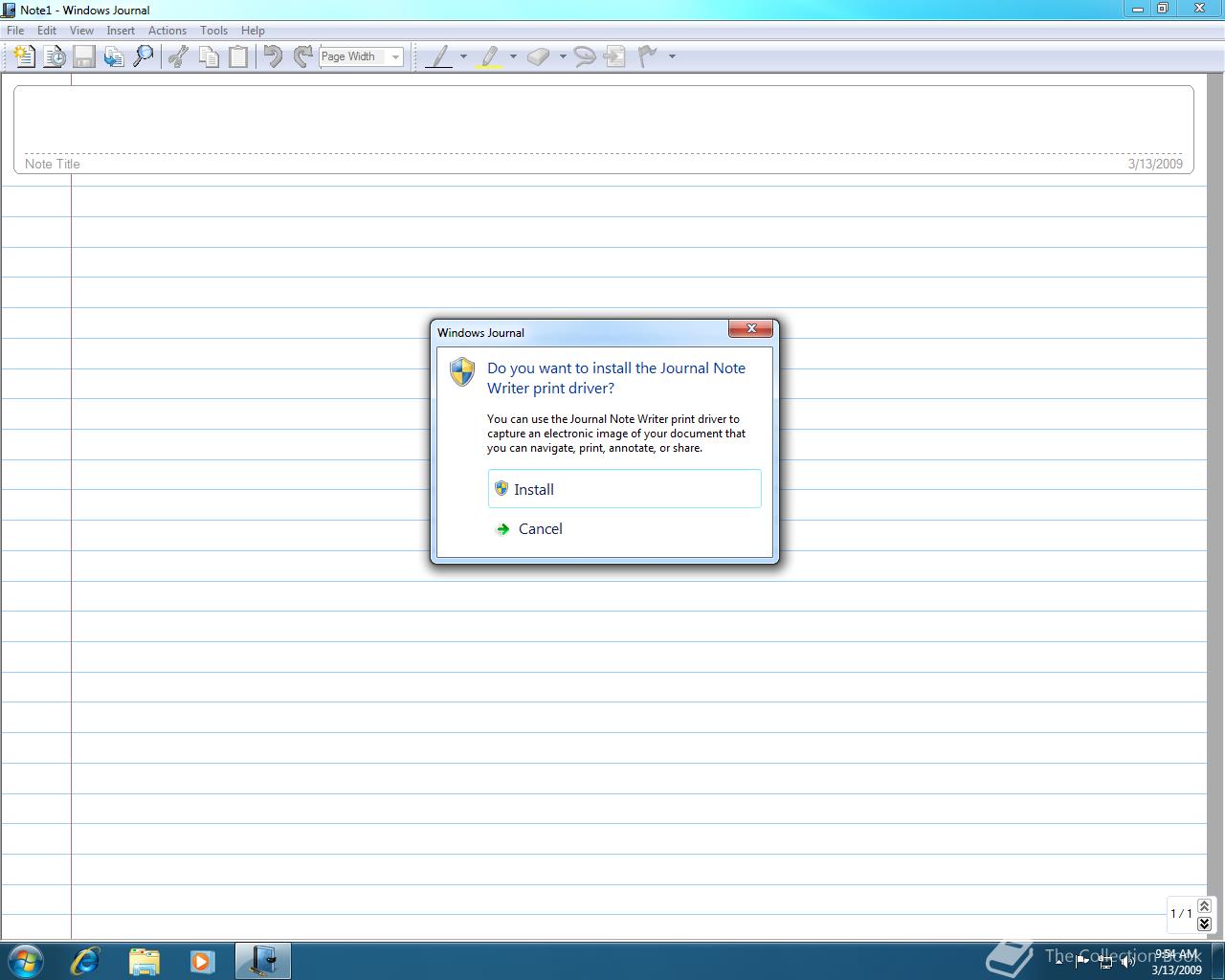Click Install in the print driver dialog
Screen dimensions: 1225x980
click(625, 489)
